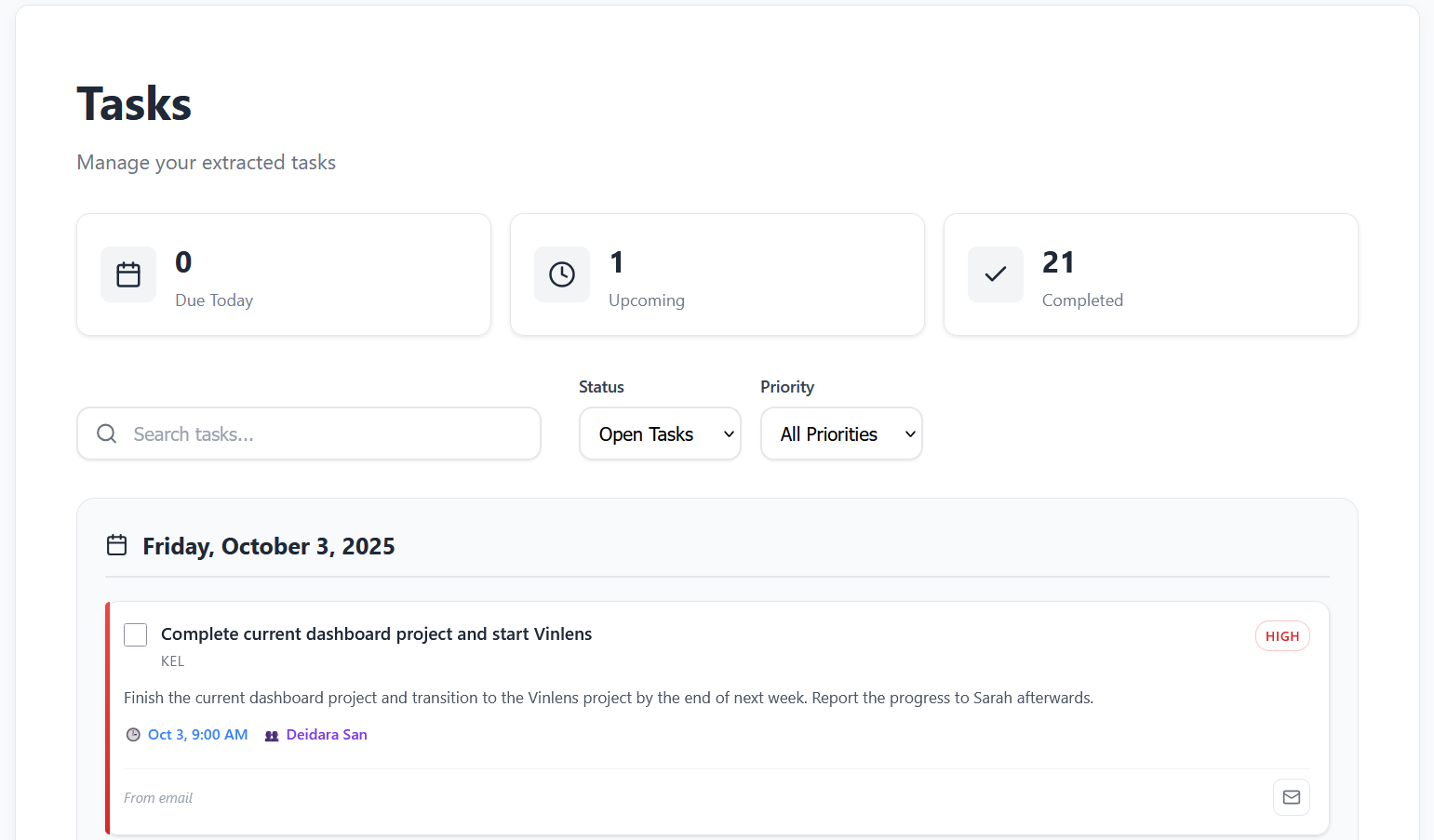Open the Deidara San assignee link
This screenshot has width=1434, height=840.
[x=326, y=734]
